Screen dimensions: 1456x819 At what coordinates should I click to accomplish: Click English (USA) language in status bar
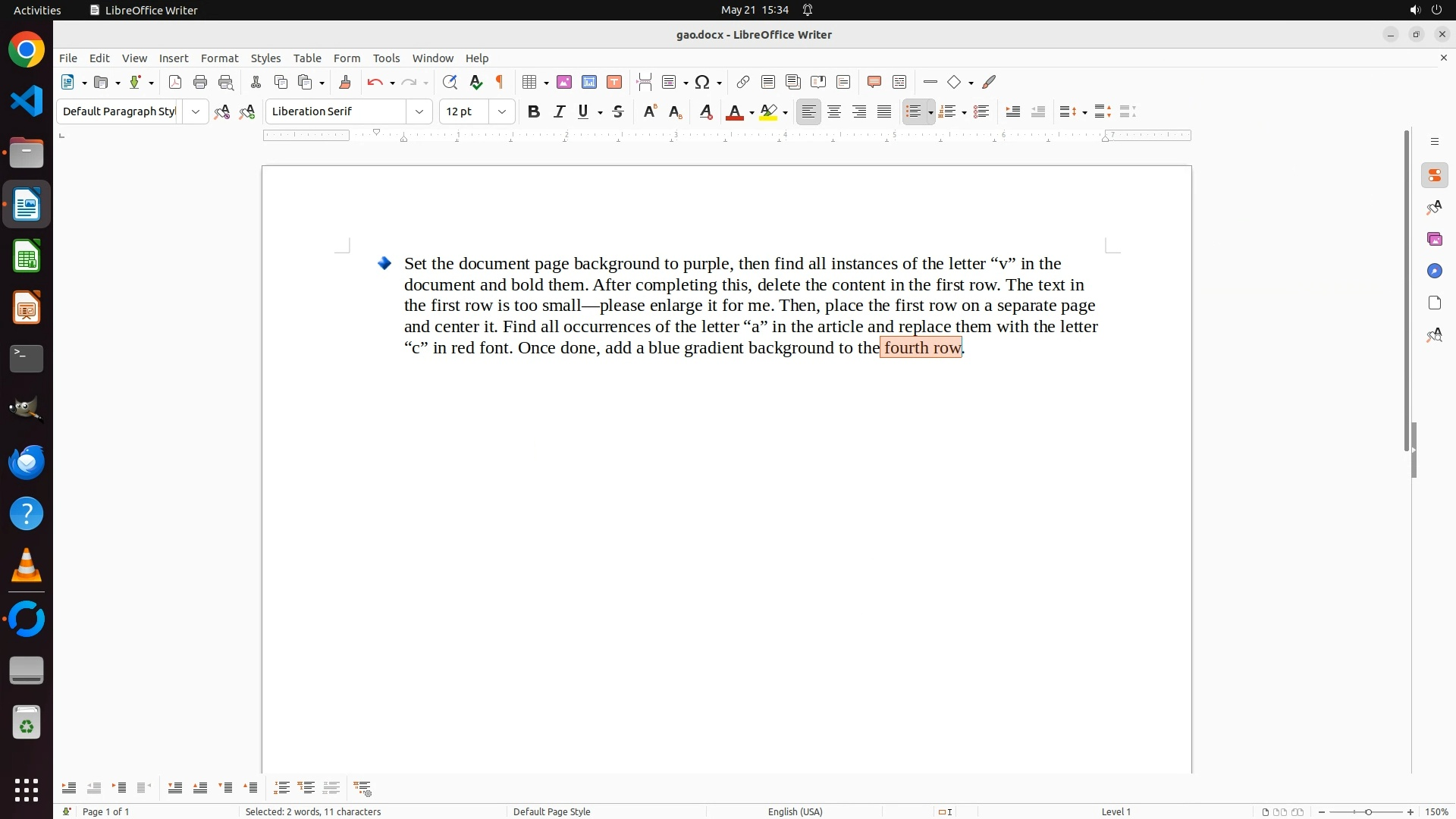795,812
